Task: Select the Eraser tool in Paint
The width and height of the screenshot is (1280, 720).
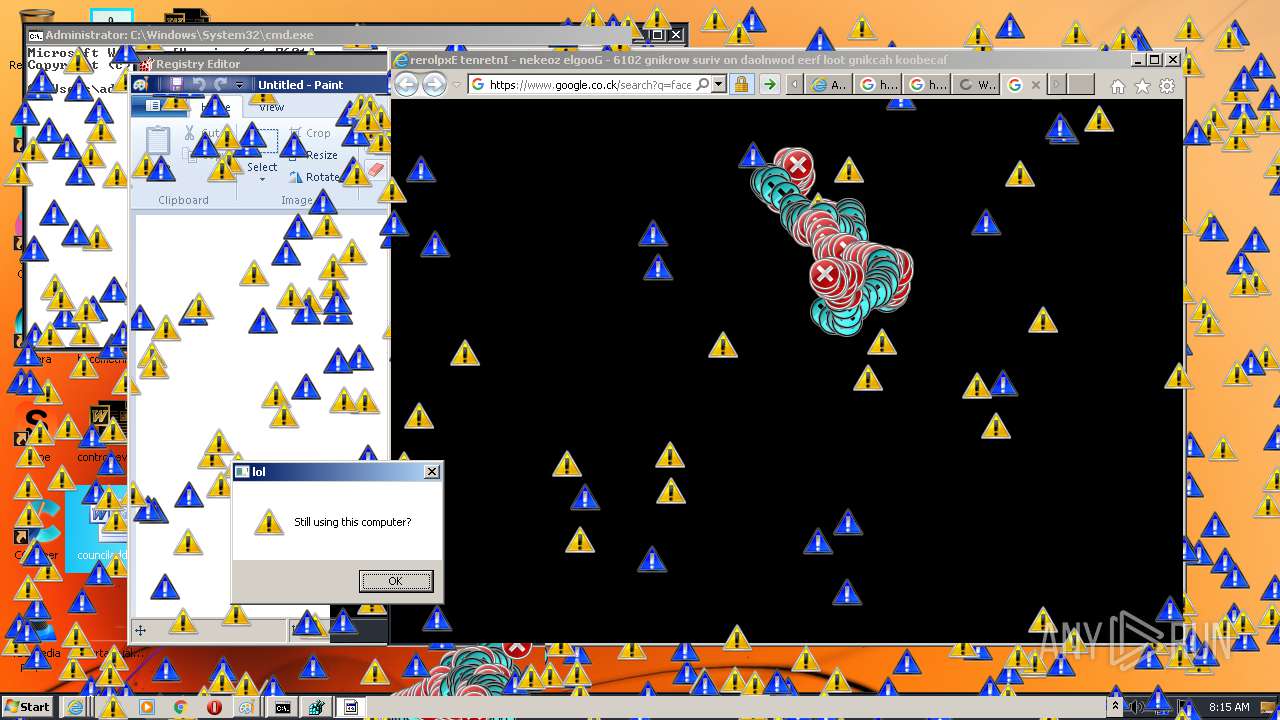Action: [x=376, y=170]
